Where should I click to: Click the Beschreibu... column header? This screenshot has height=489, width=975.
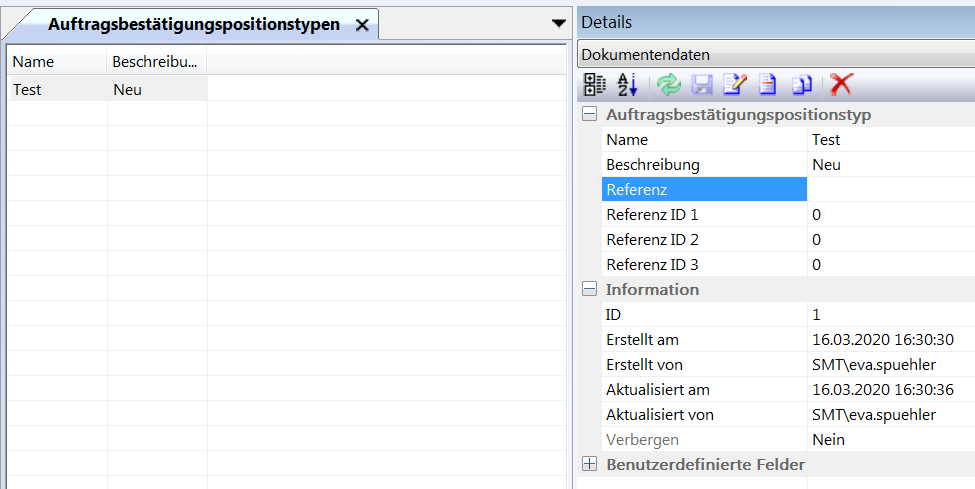tap(156, 62)
